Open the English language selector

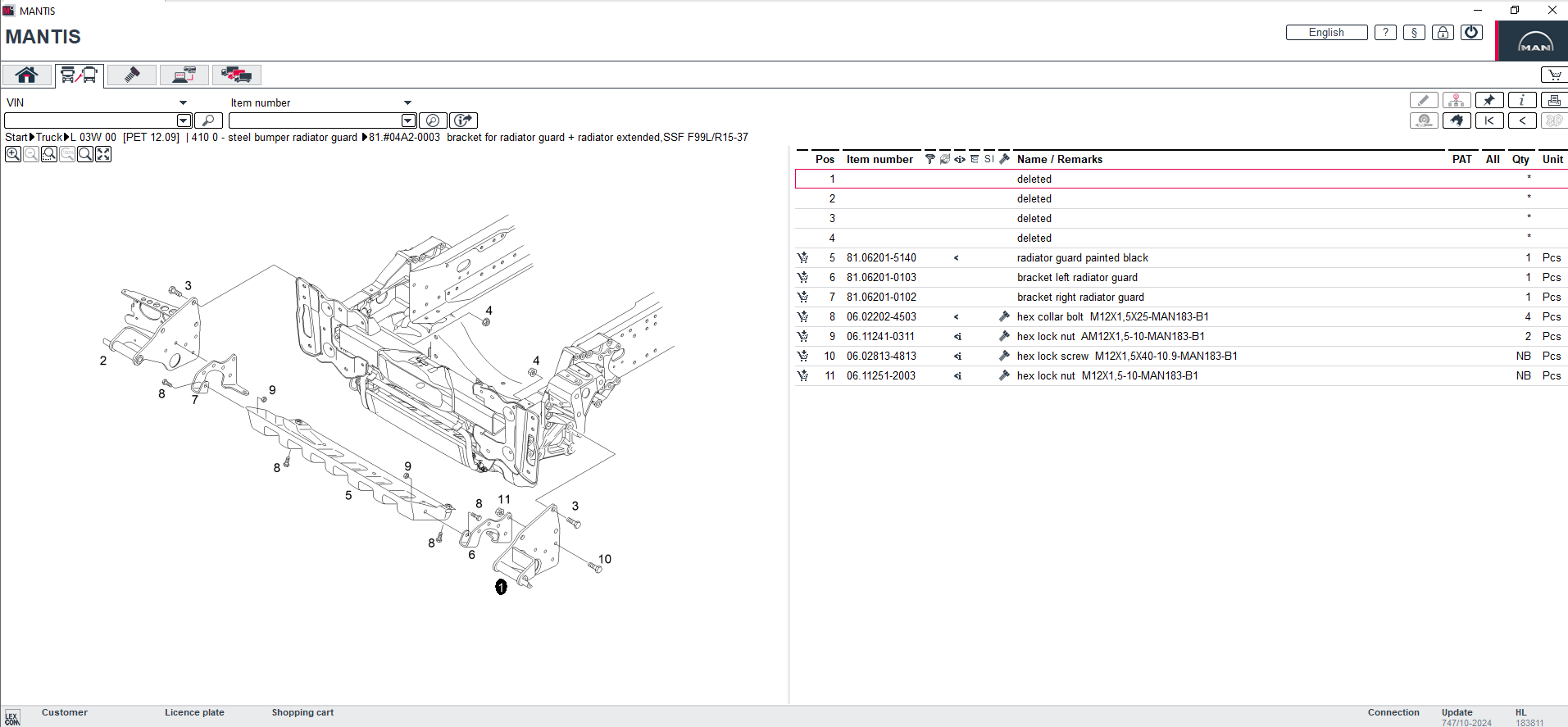(1326, 33)
